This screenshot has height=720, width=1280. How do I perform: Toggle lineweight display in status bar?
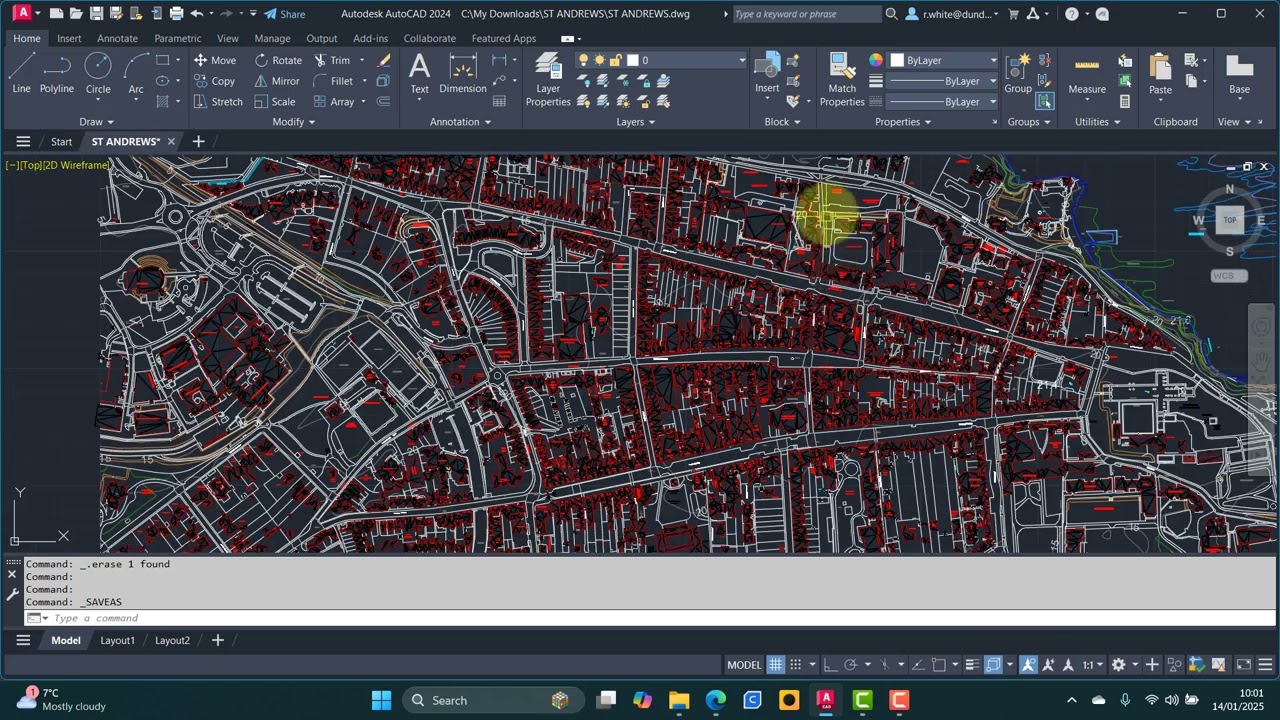tap(972, 665)
